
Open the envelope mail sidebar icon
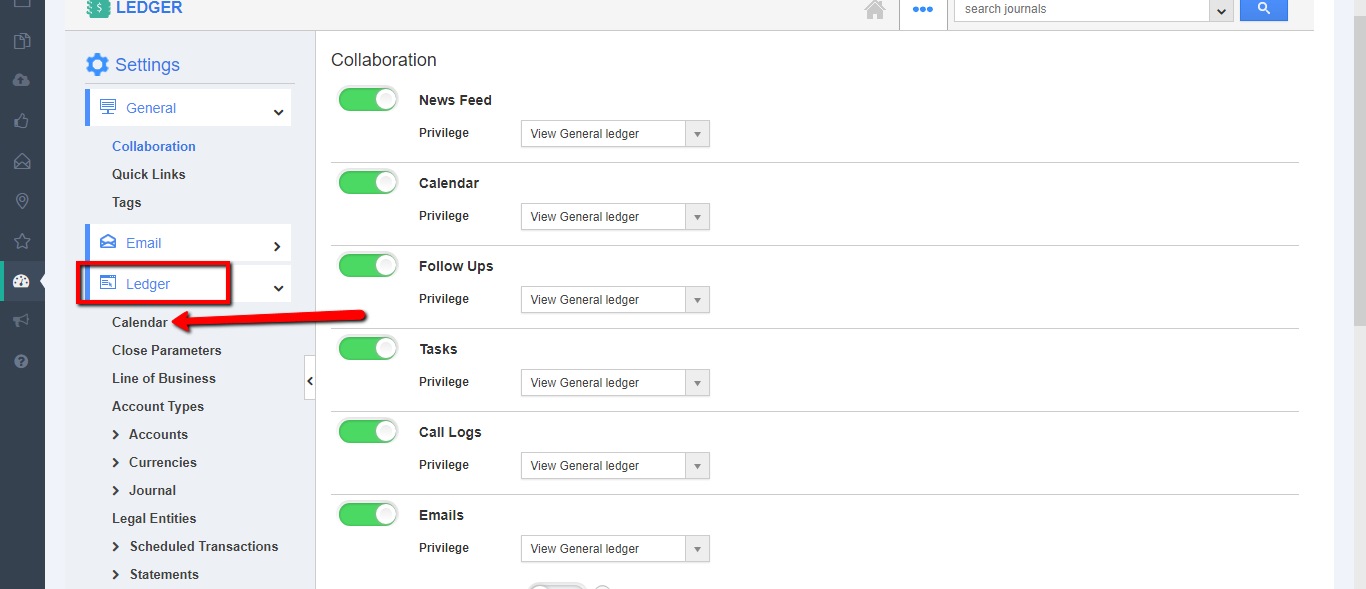(22, 161)
